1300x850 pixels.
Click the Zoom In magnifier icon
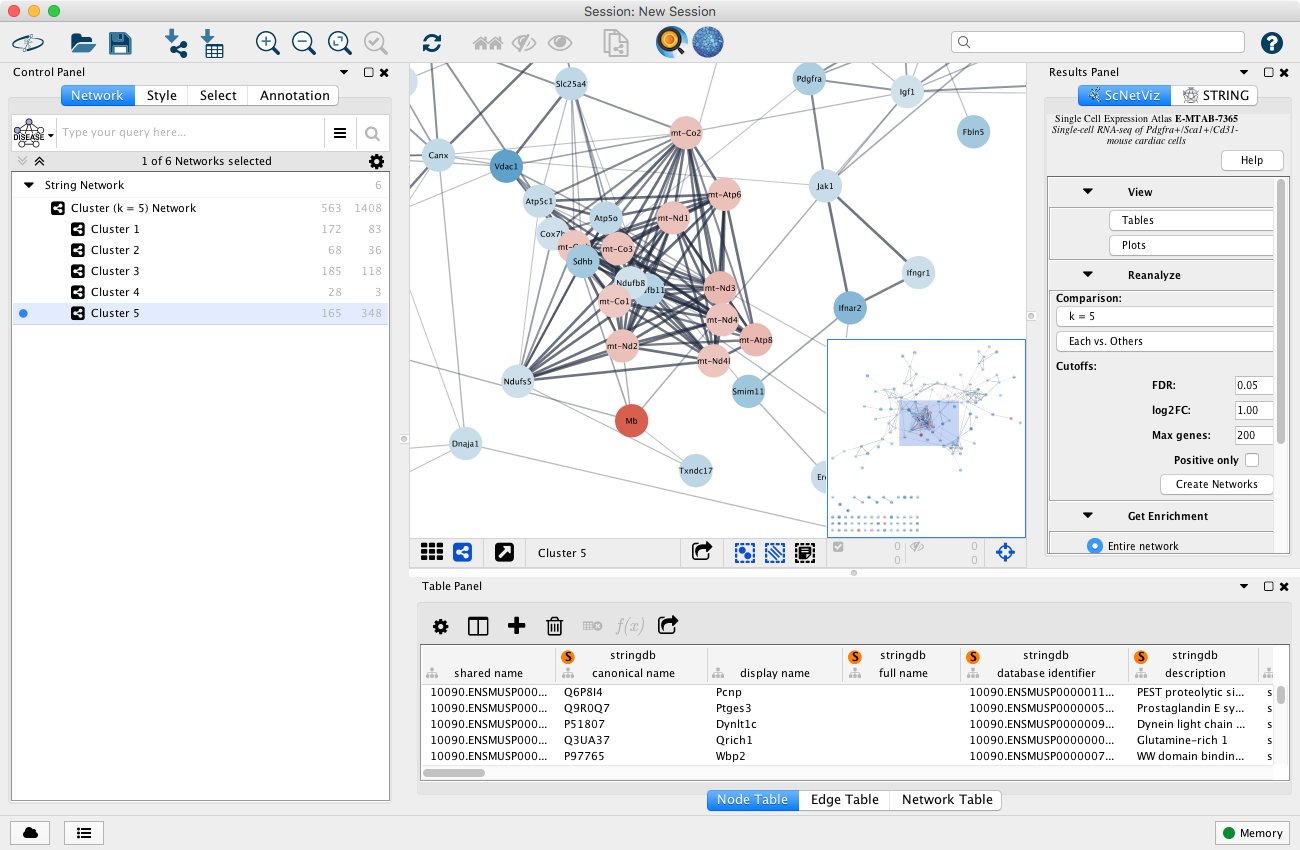point(267,43)
